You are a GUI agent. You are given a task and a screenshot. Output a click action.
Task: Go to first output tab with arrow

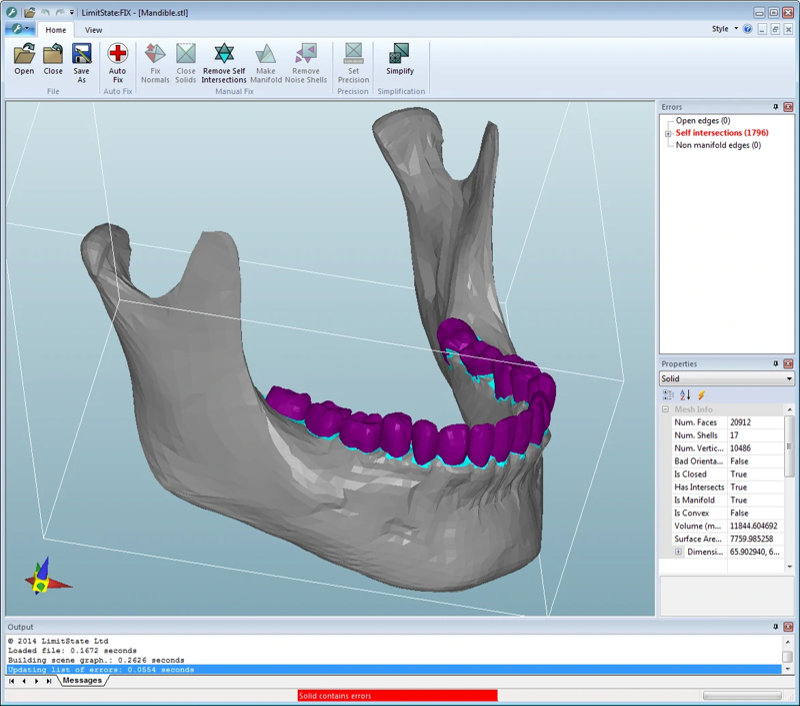[12, 681]
